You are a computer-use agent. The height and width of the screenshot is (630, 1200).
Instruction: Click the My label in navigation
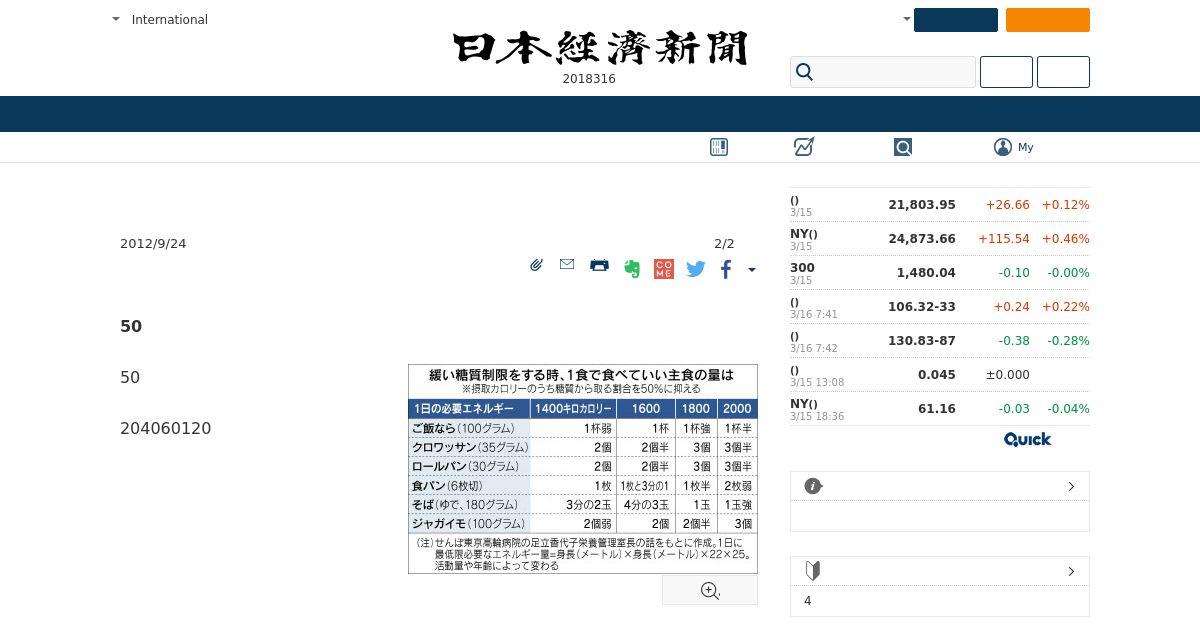(1026, 147)
